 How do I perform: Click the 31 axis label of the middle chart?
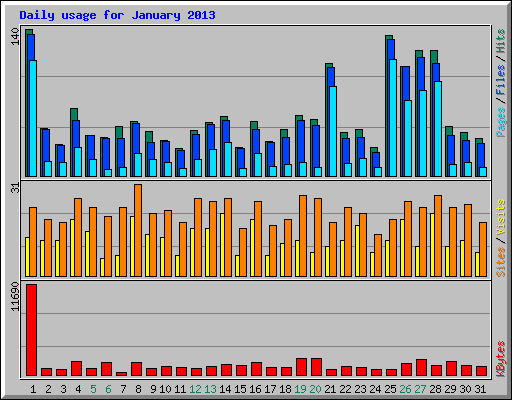click(x=15, y=188)
